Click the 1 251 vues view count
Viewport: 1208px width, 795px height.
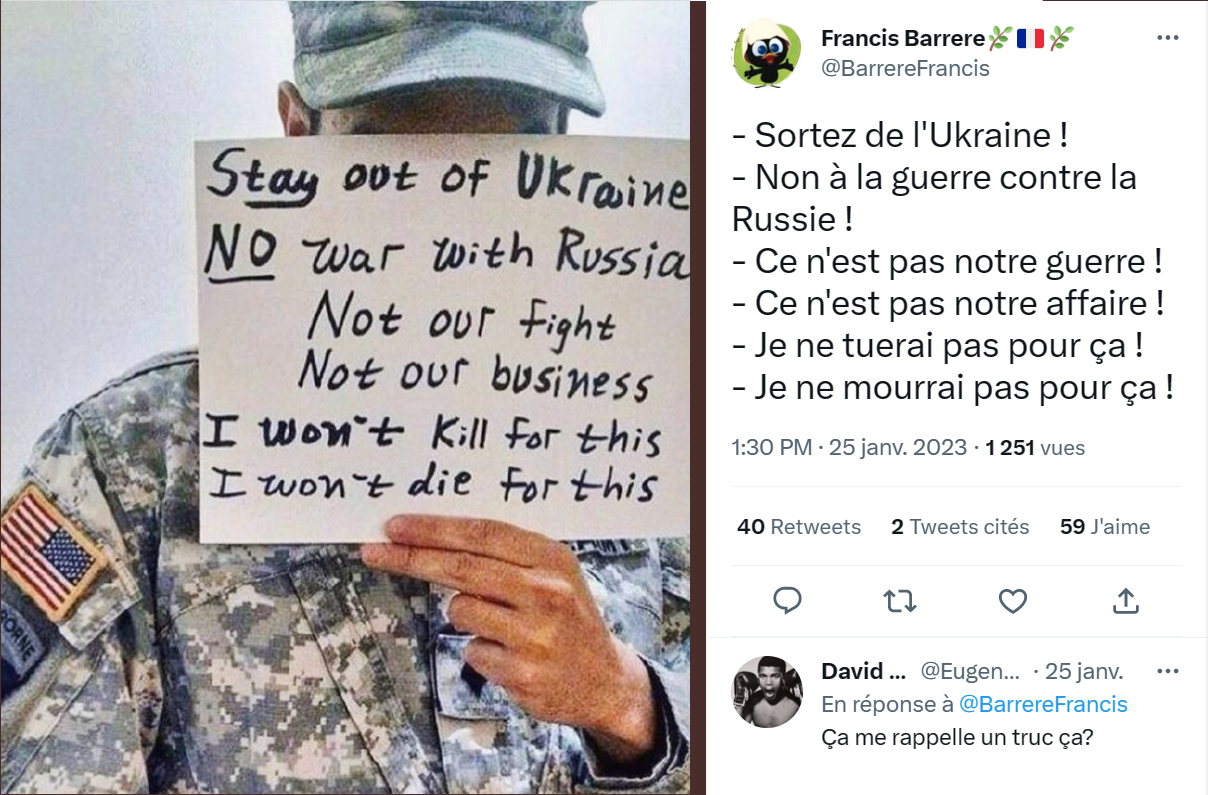click(1035, 448)
